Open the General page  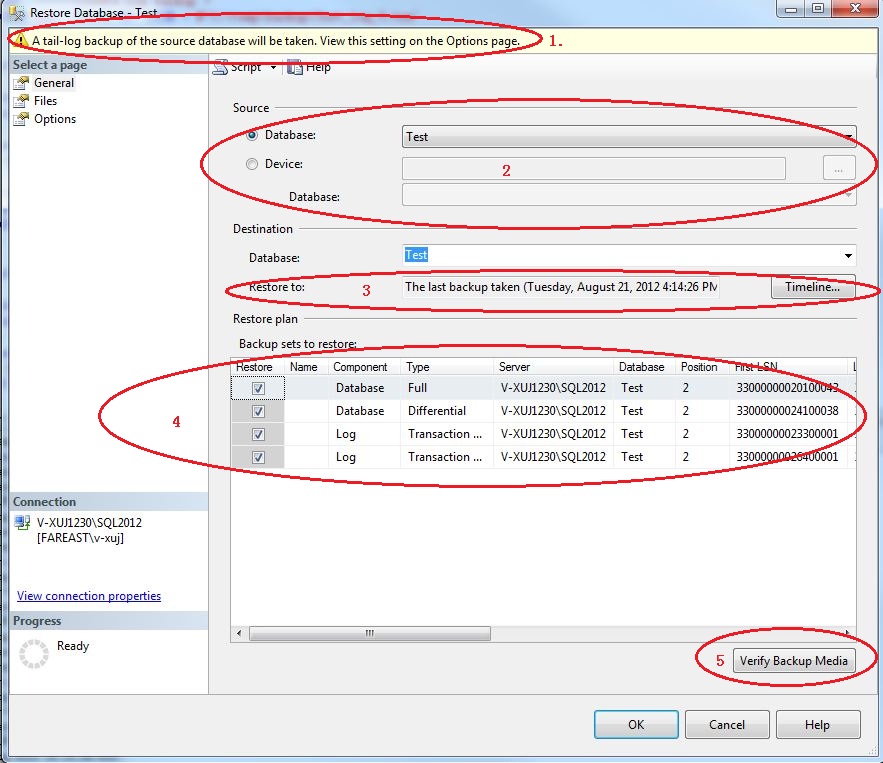point(53,83)
